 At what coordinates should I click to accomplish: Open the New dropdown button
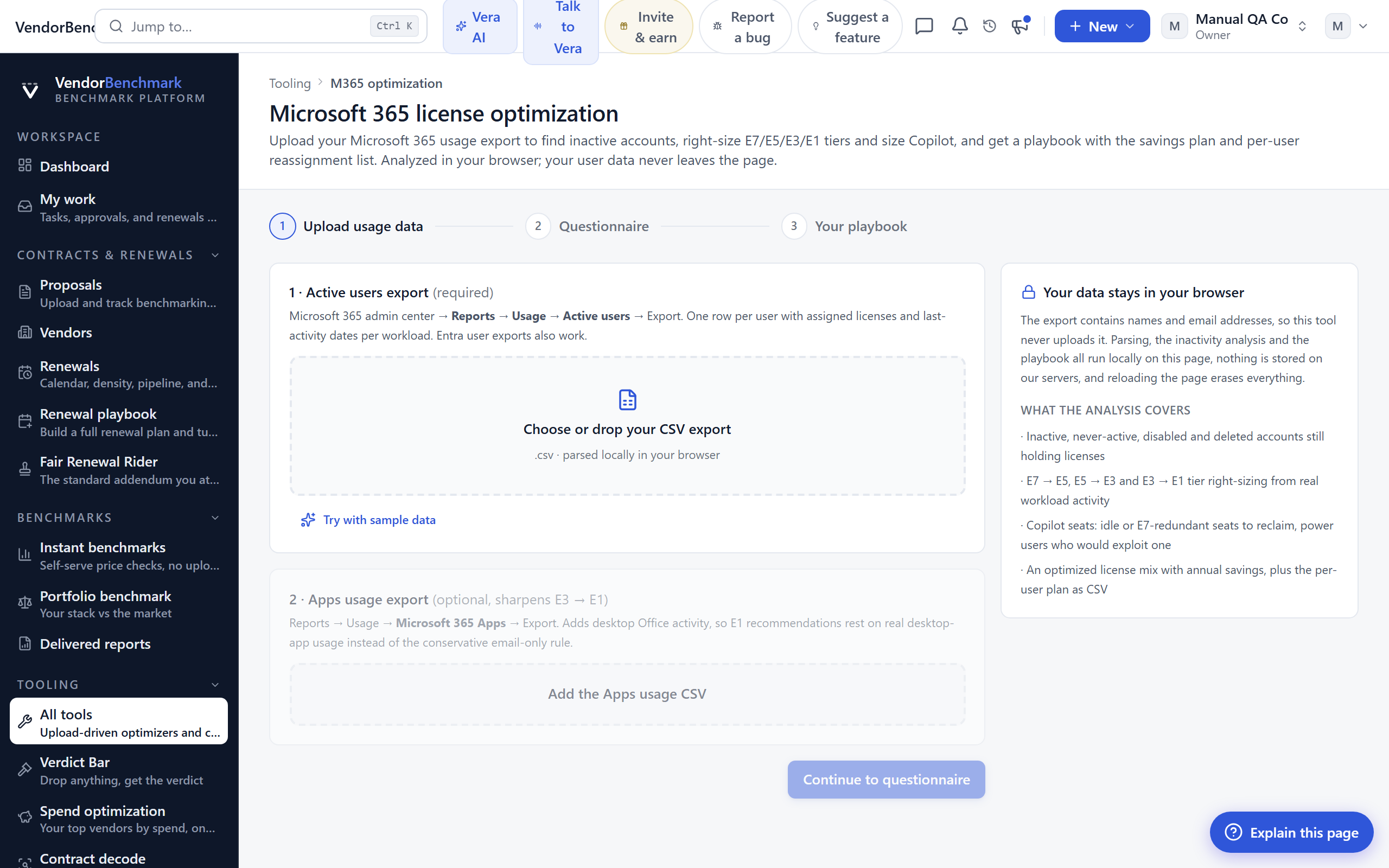[x=1101, y=27]
